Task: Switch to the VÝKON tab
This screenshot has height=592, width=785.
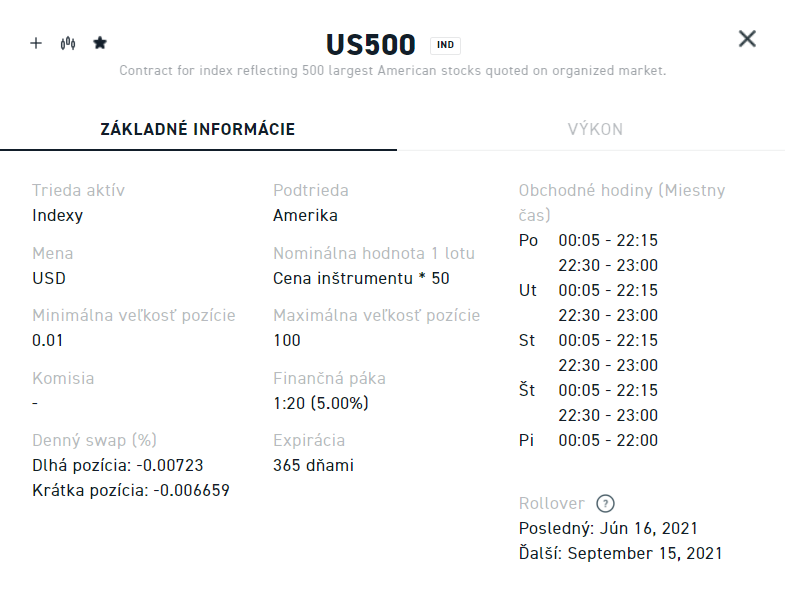Action: click(595, 129)
